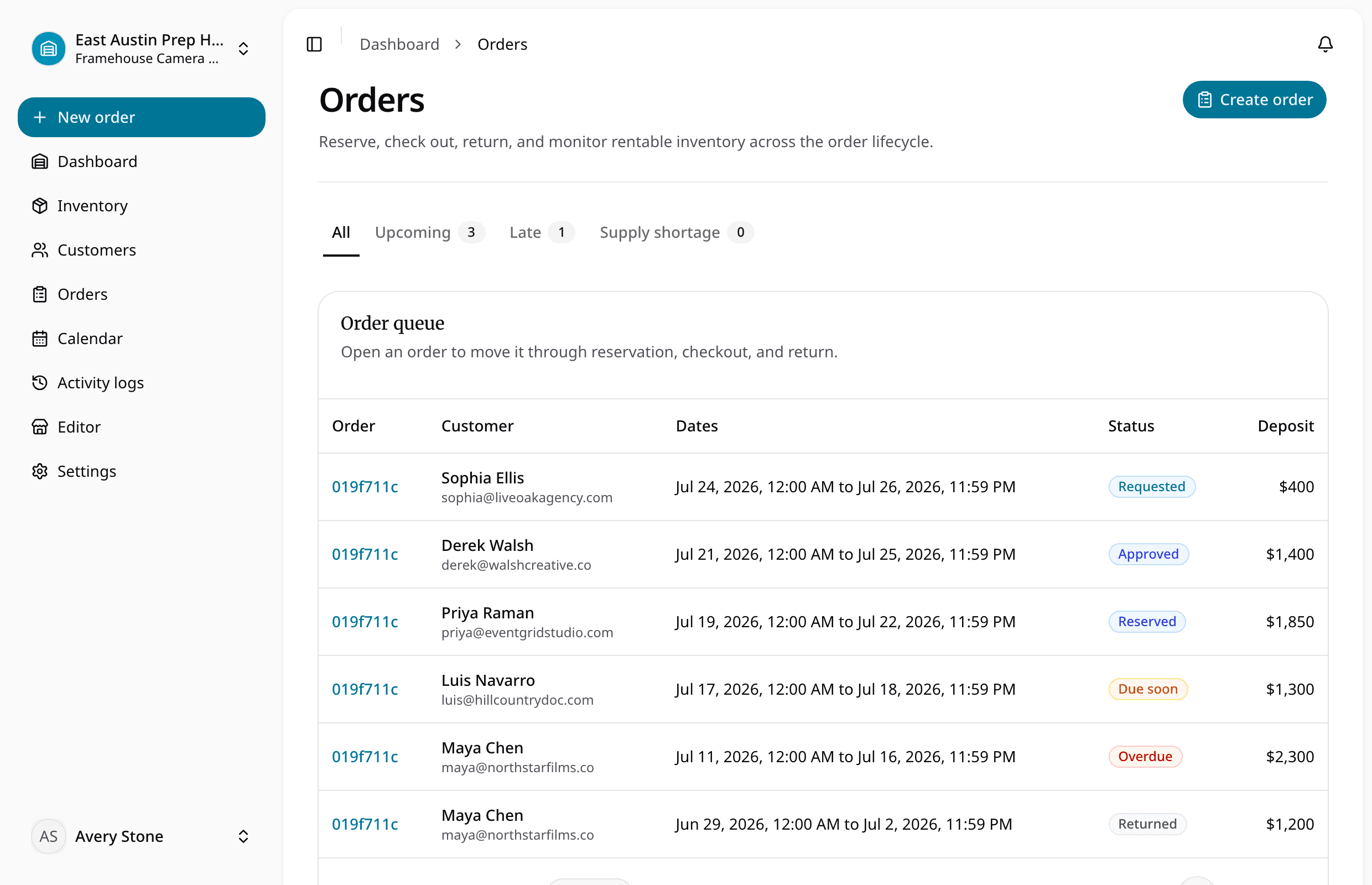Open the notifications bell
Viewport: 1372px width, 885px height.
tap(1325, 44)
